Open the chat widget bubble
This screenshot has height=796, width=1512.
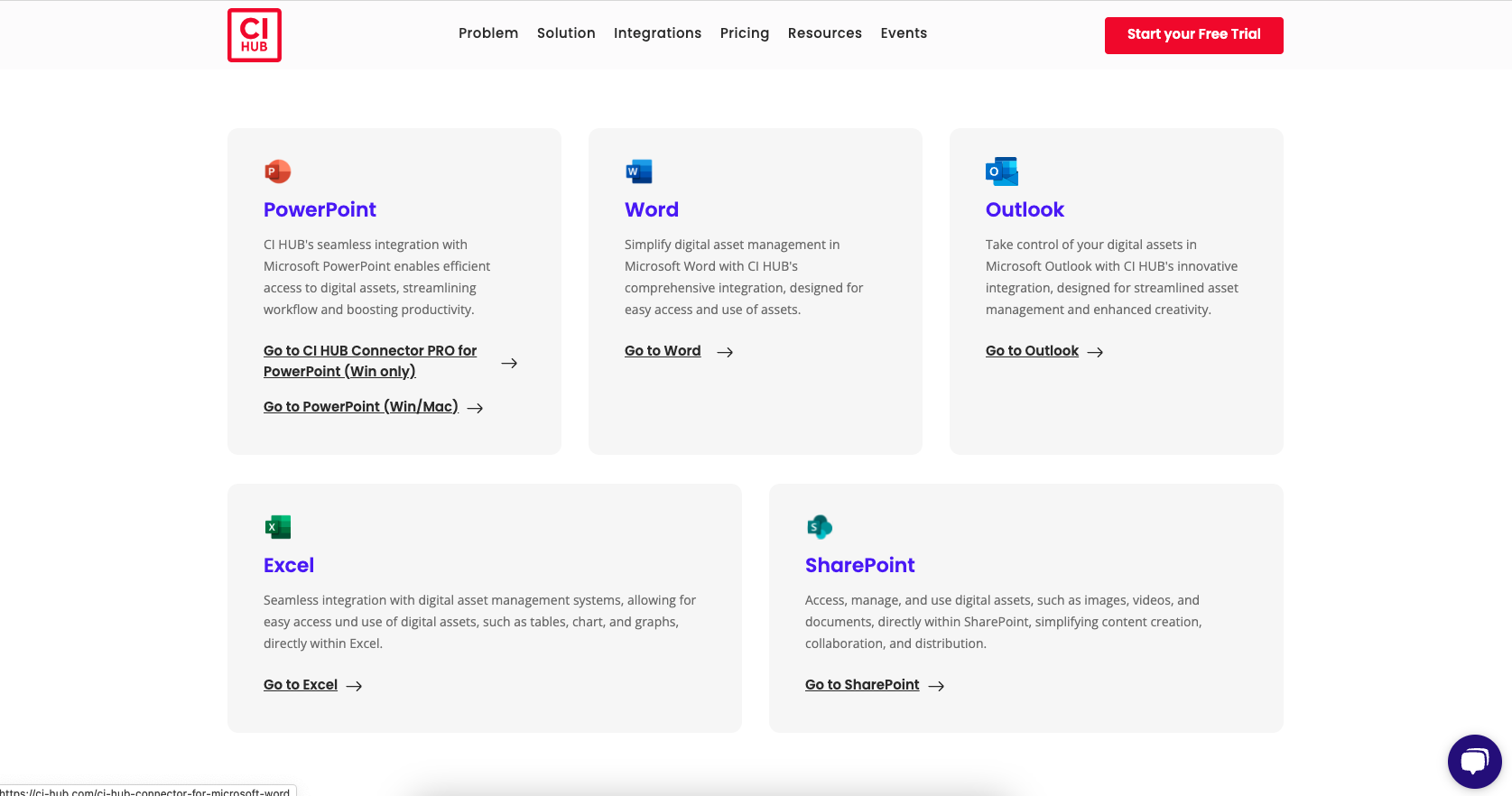(1474, 762)
